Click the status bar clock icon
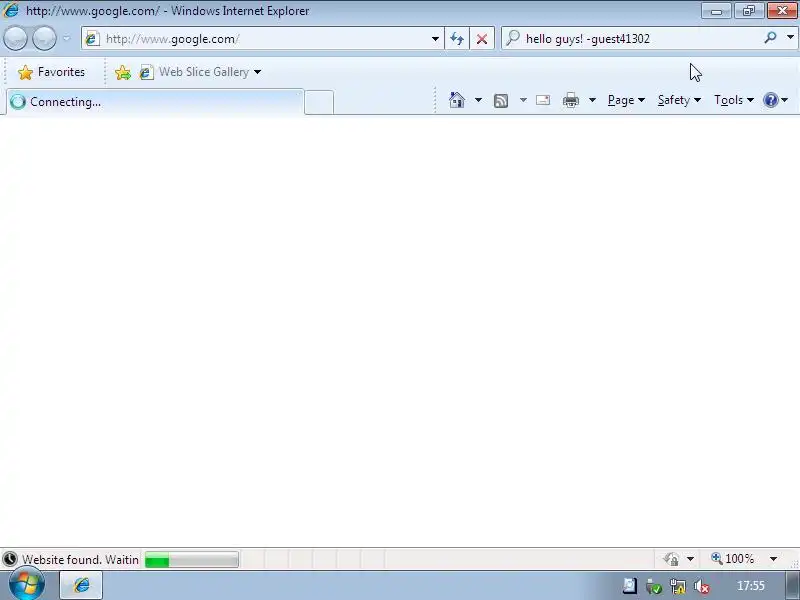 click(x=10, y=559)
